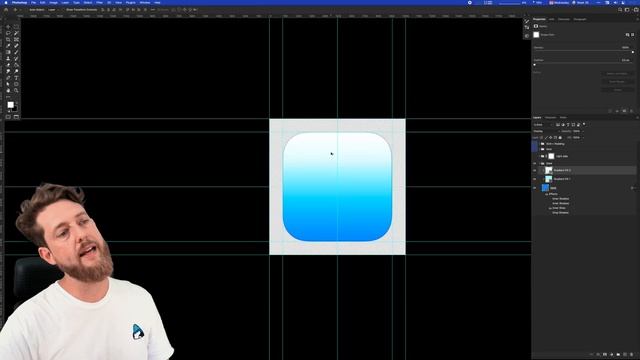This screenshot has width=640, height=360.
Task: Select the Zoom magnifier tool
Action: pos(16,91)
